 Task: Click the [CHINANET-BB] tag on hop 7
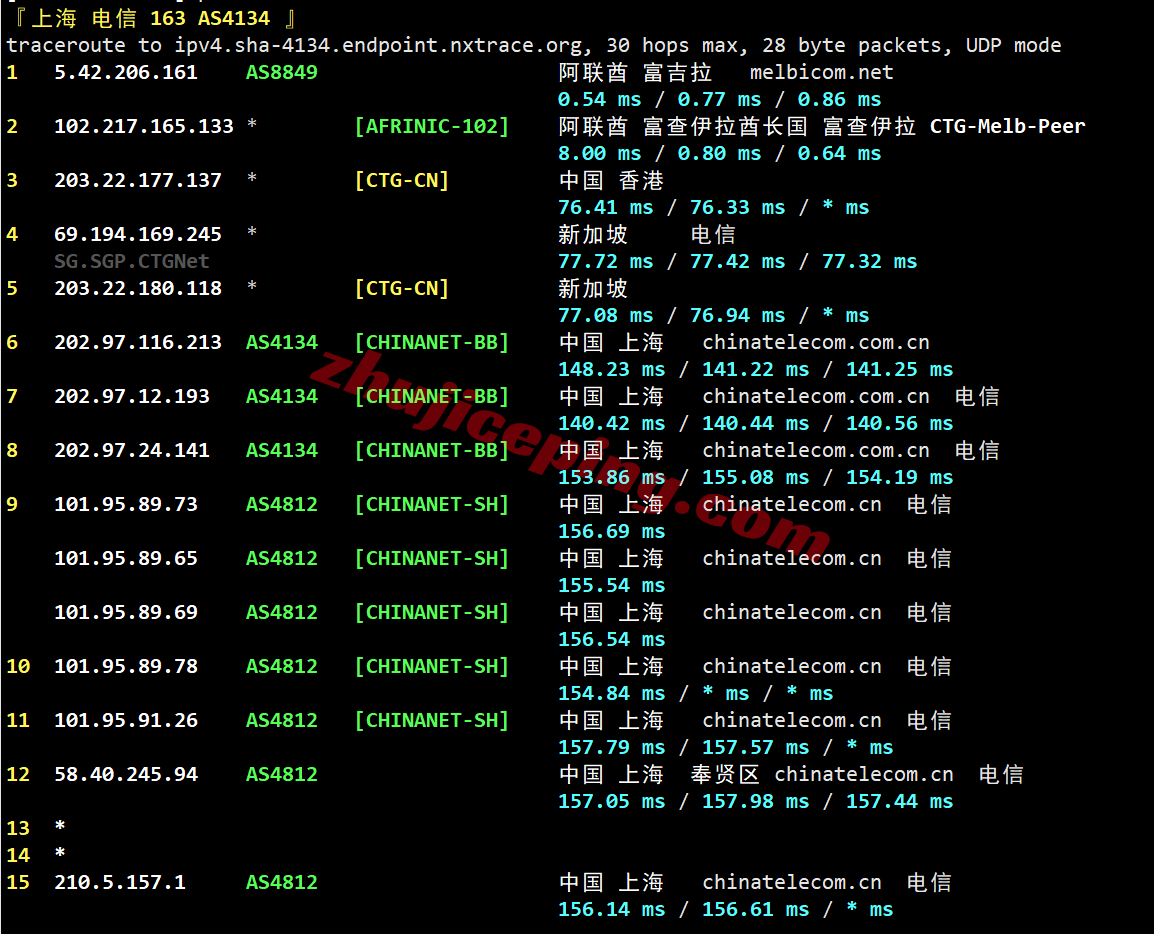pos(432,396)
